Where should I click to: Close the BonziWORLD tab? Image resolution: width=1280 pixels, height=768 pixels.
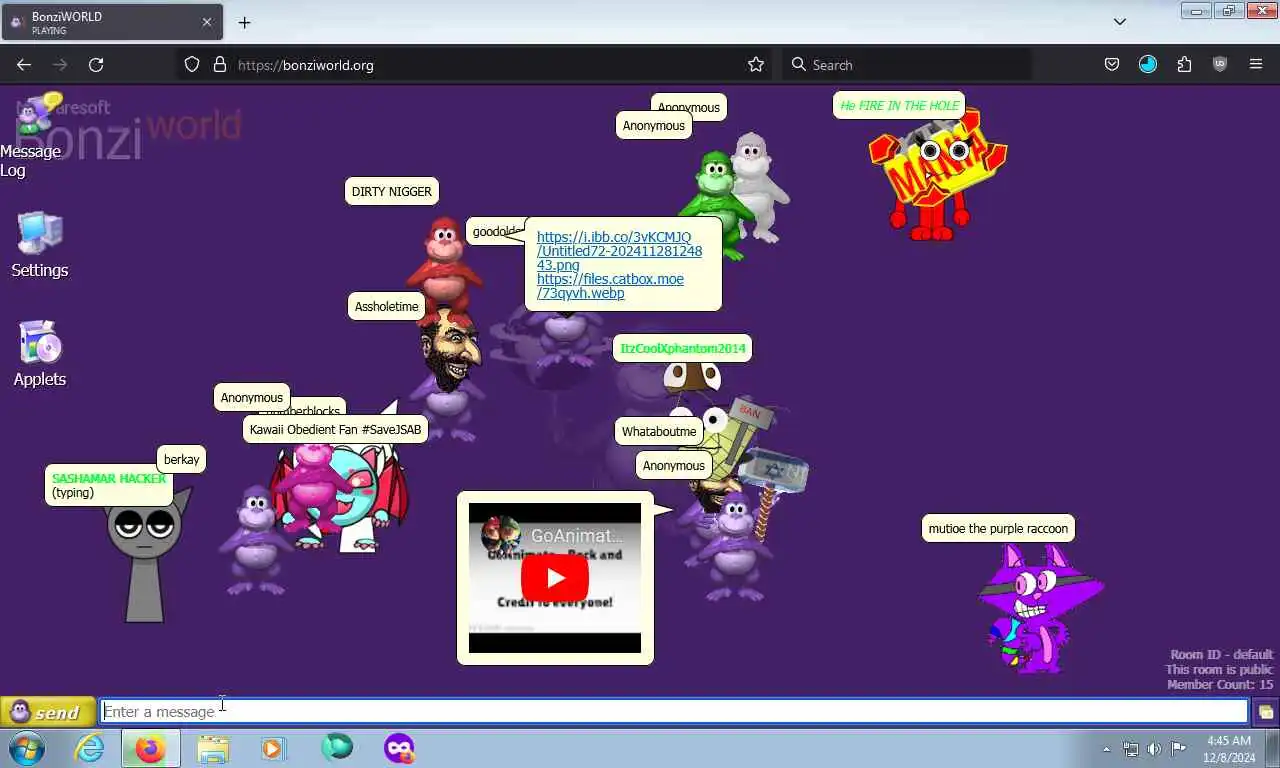(207, 22)
